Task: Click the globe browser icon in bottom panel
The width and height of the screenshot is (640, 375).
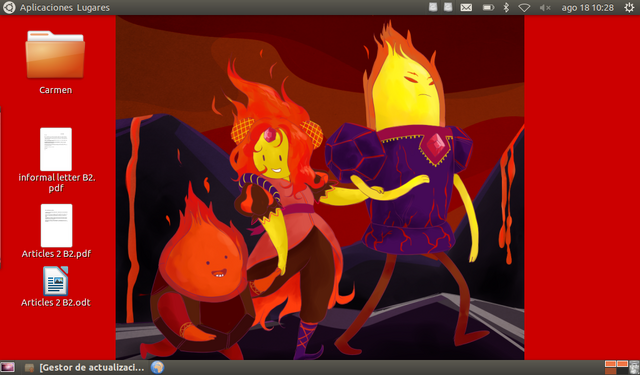Action: click(x=158, y=367)
